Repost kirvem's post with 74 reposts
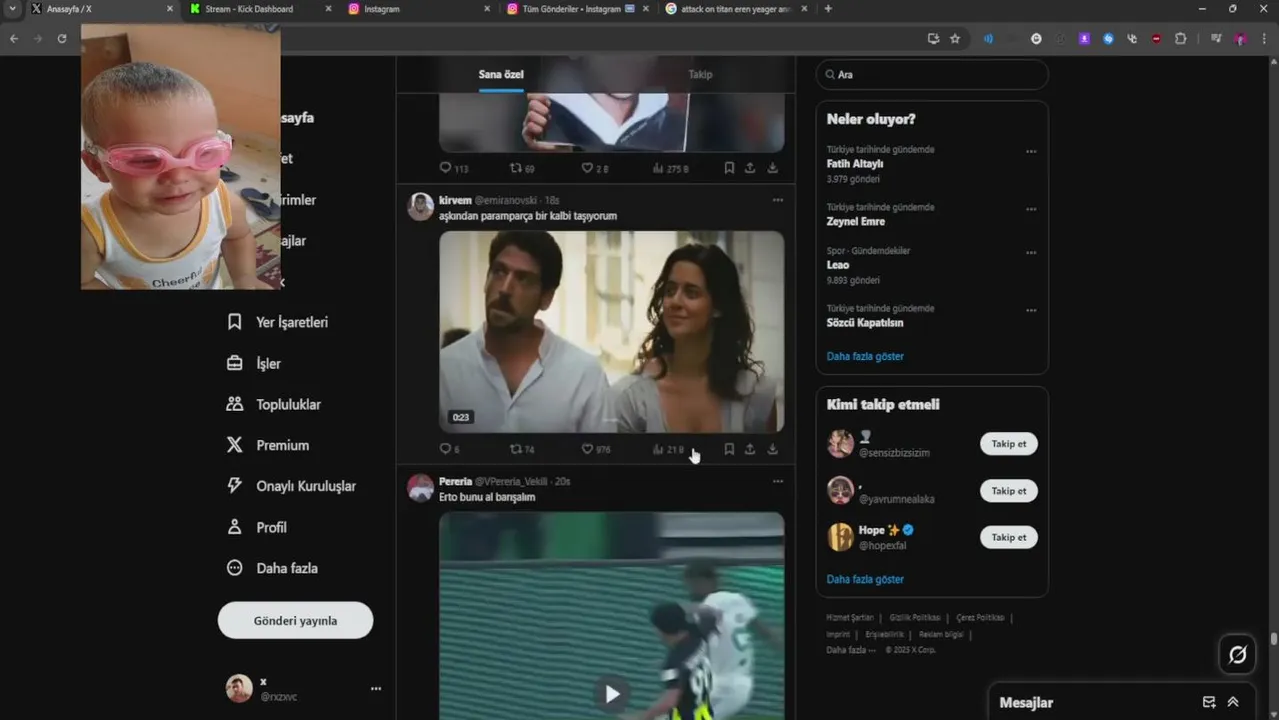1279x720 pixels. (x=522, y=450)
